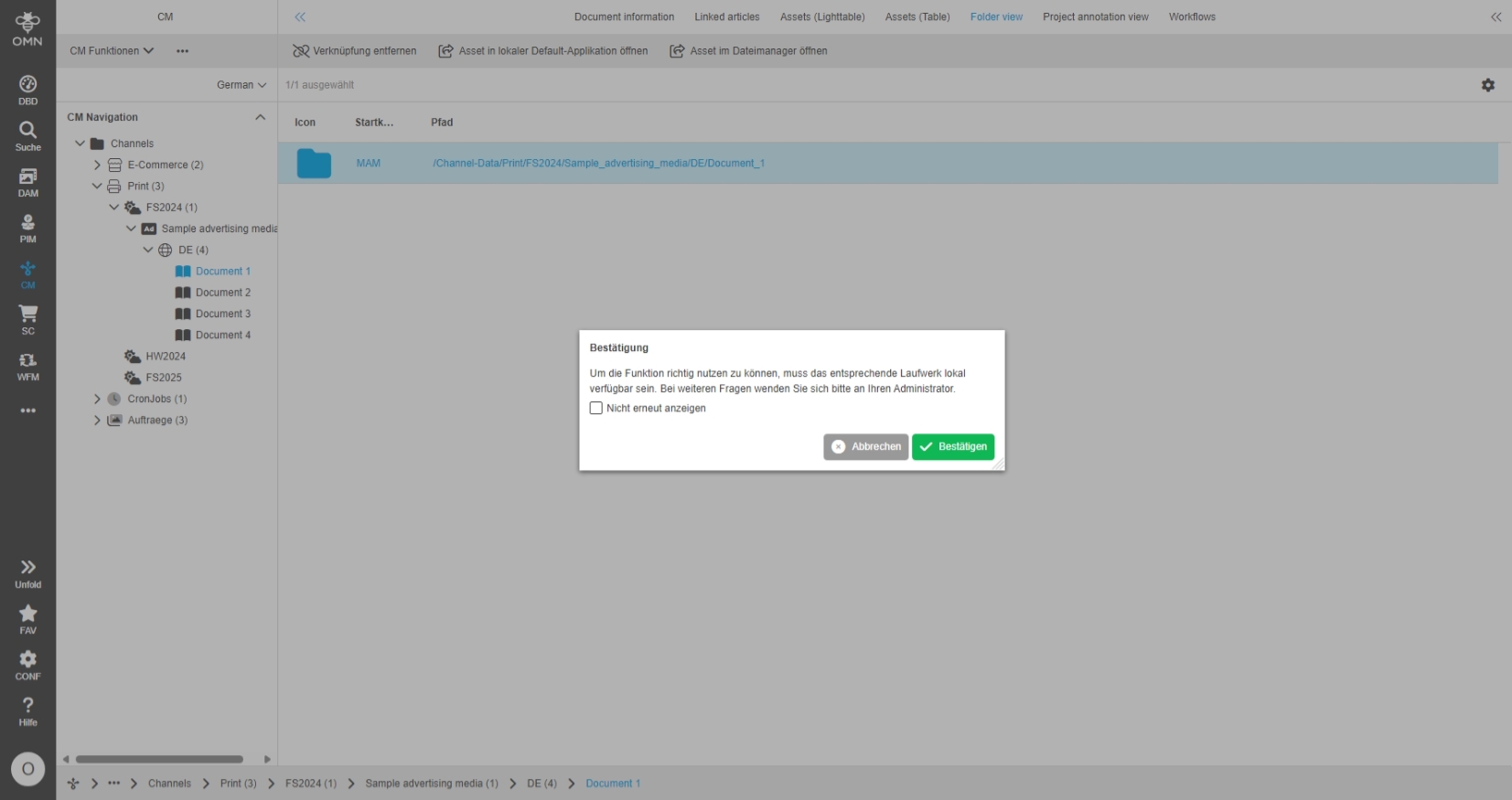Click the MAM folder icon in the table
The height and width of the screenshot is (800, 1512).
coord(314,164)
